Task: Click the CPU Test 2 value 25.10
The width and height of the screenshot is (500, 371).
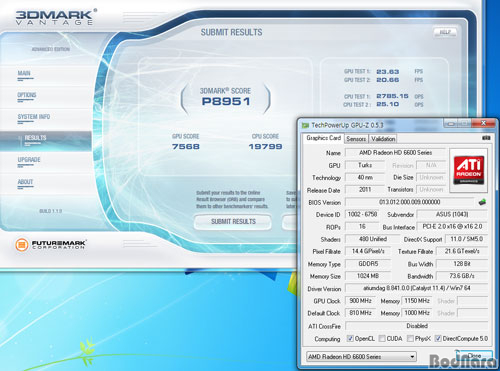Action: coord(388,104)
